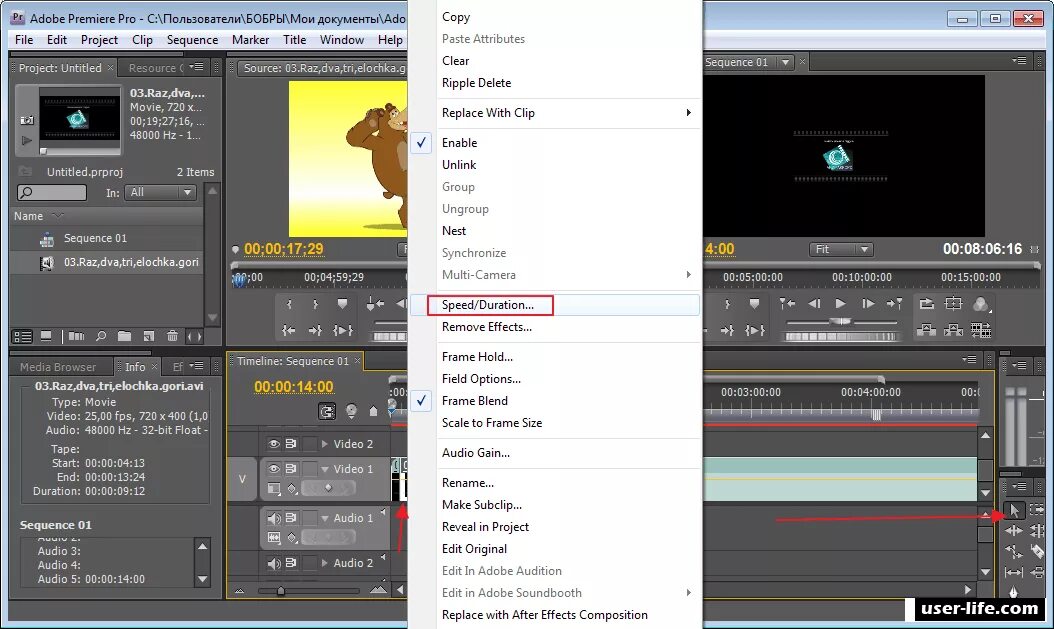Click the Loop button in Program monitor
Image resolution: width=1054 pixels, height=629 pixels.
click(926, 304)
